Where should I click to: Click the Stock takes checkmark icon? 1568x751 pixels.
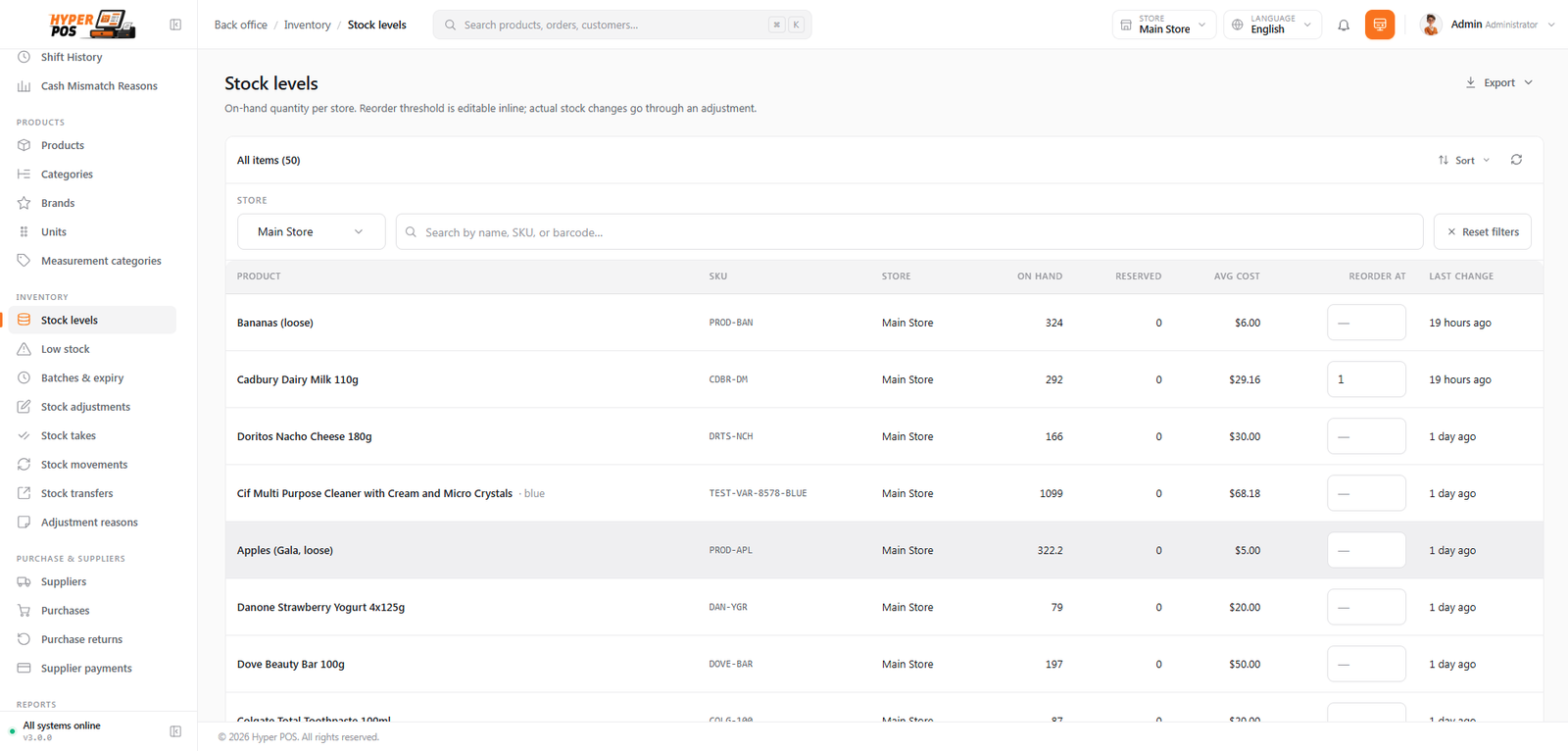(x=24, y=435)
